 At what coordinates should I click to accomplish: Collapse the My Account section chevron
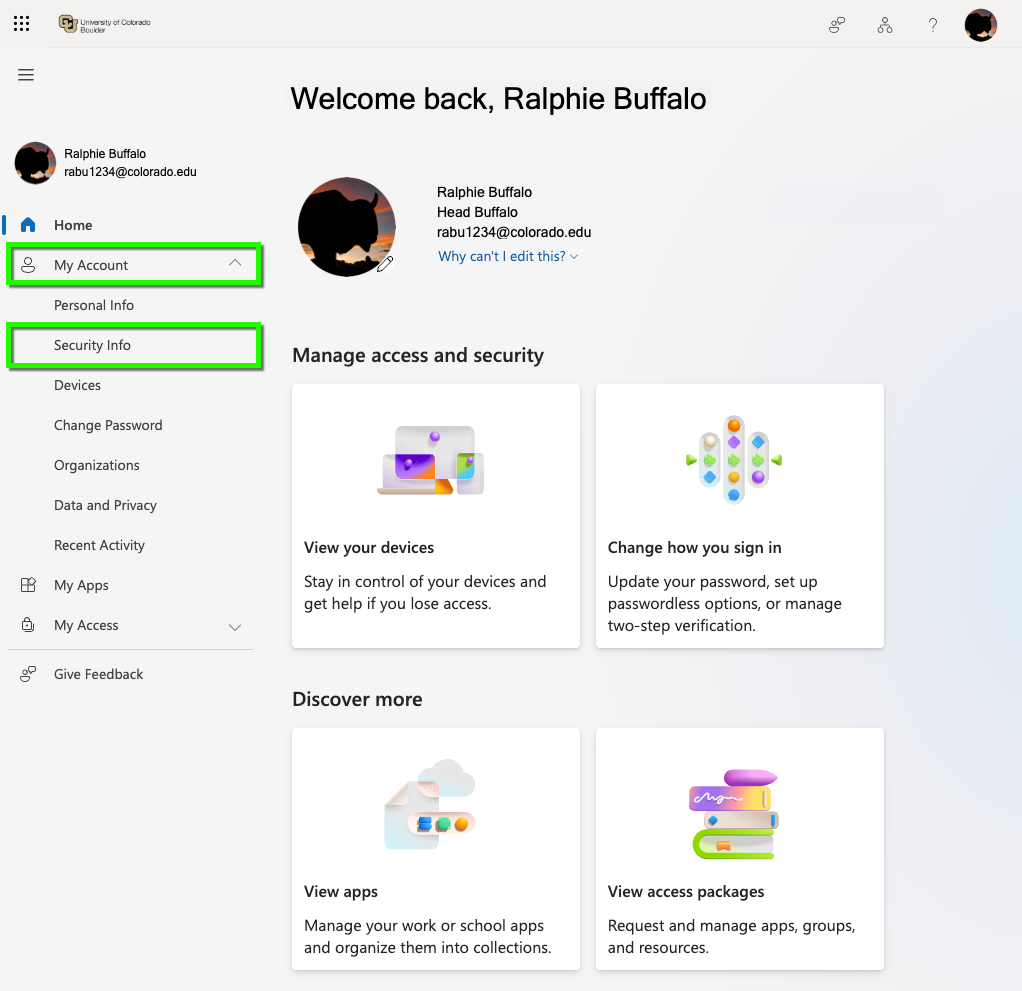coord(235,263)
